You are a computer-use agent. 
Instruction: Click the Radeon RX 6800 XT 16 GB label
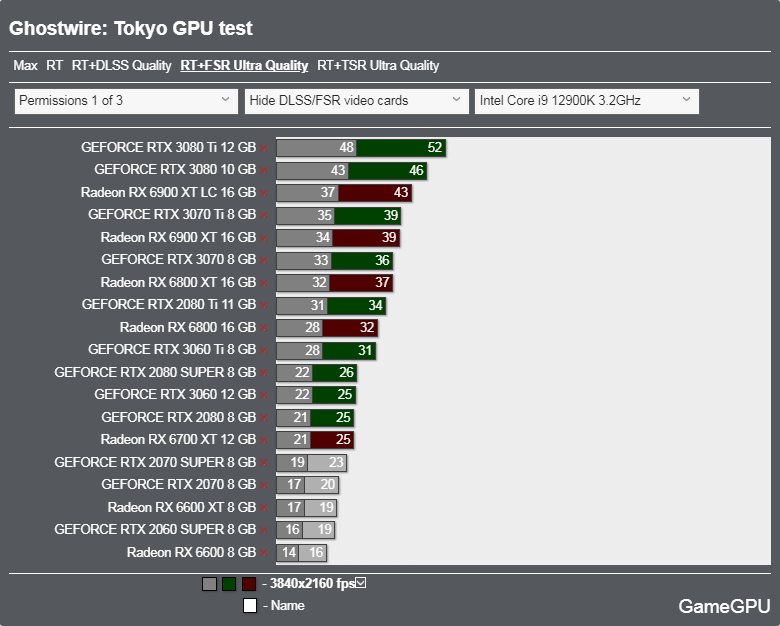click(178, 283)
